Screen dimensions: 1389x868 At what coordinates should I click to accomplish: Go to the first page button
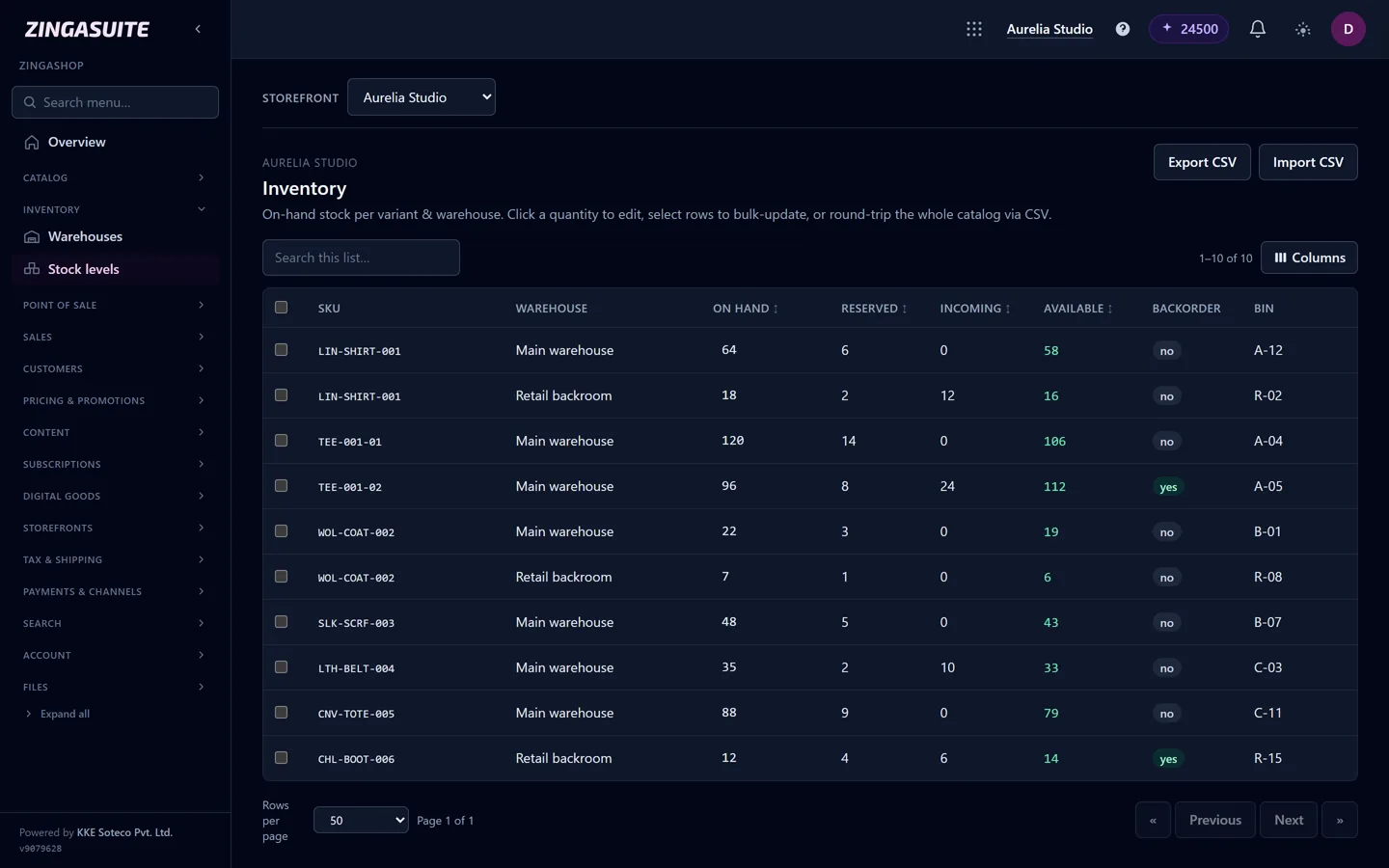coord(1153,820)
